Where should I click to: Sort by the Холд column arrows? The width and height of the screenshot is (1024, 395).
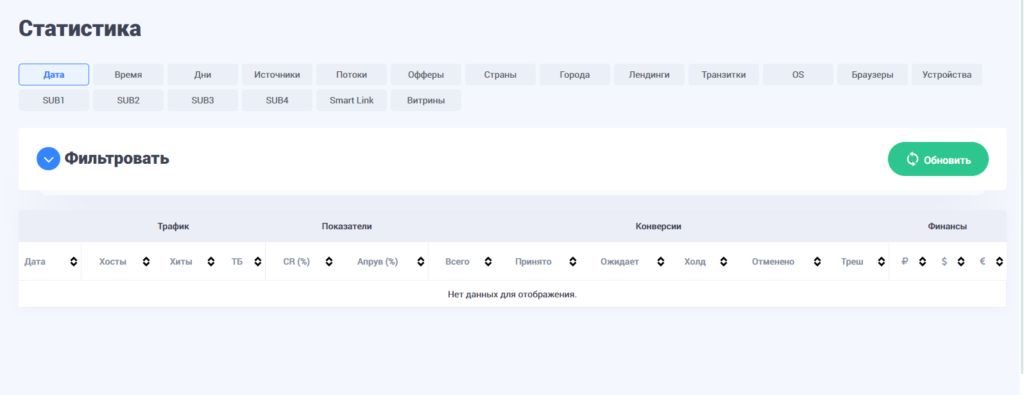click(724, 262)
